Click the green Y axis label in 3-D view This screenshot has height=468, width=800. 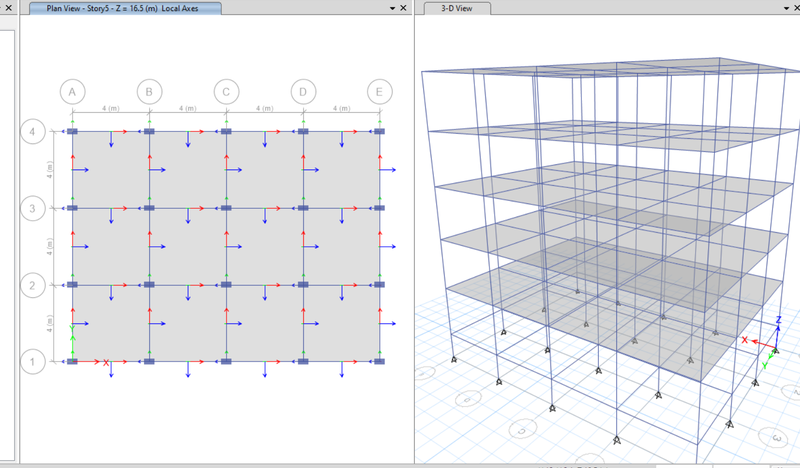click(765, 365)
